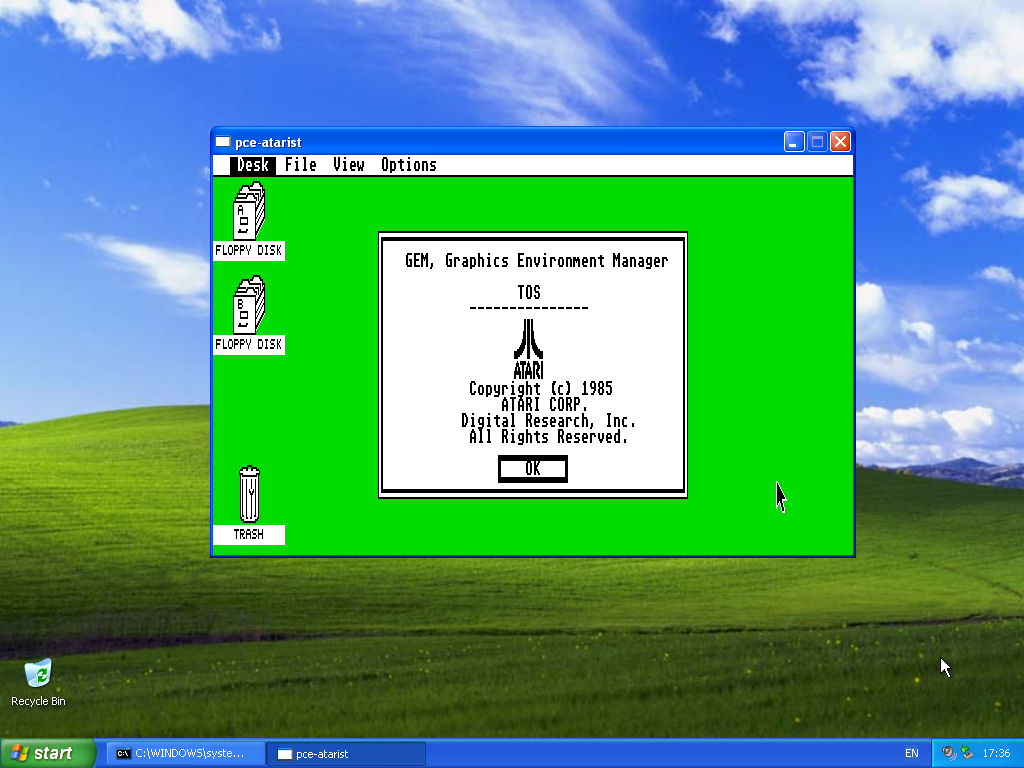Open the File menu
1024x768 pixels.
click(300, 165)
